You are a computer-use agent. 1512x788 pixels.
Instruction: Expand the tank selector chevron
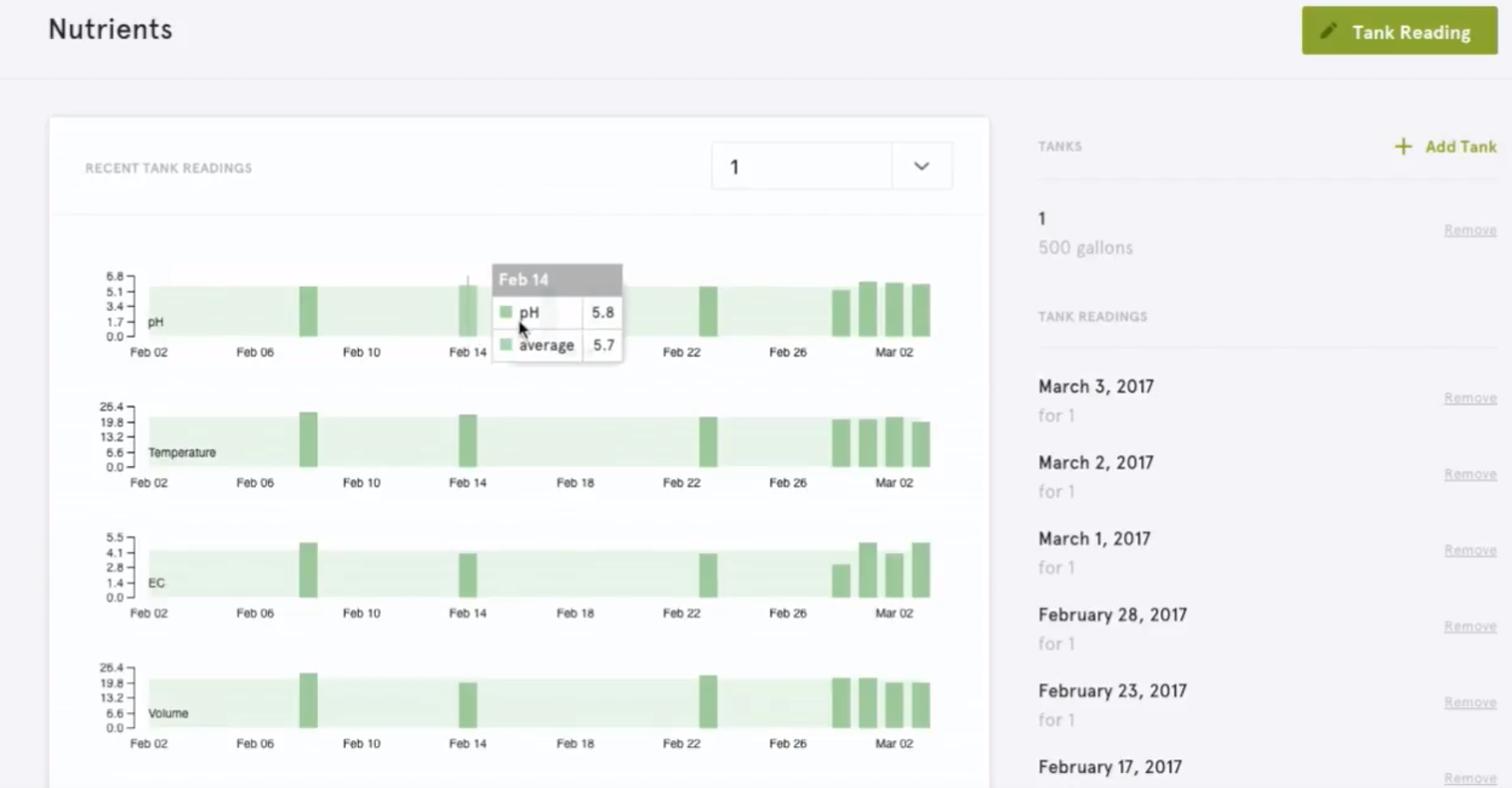921,166
